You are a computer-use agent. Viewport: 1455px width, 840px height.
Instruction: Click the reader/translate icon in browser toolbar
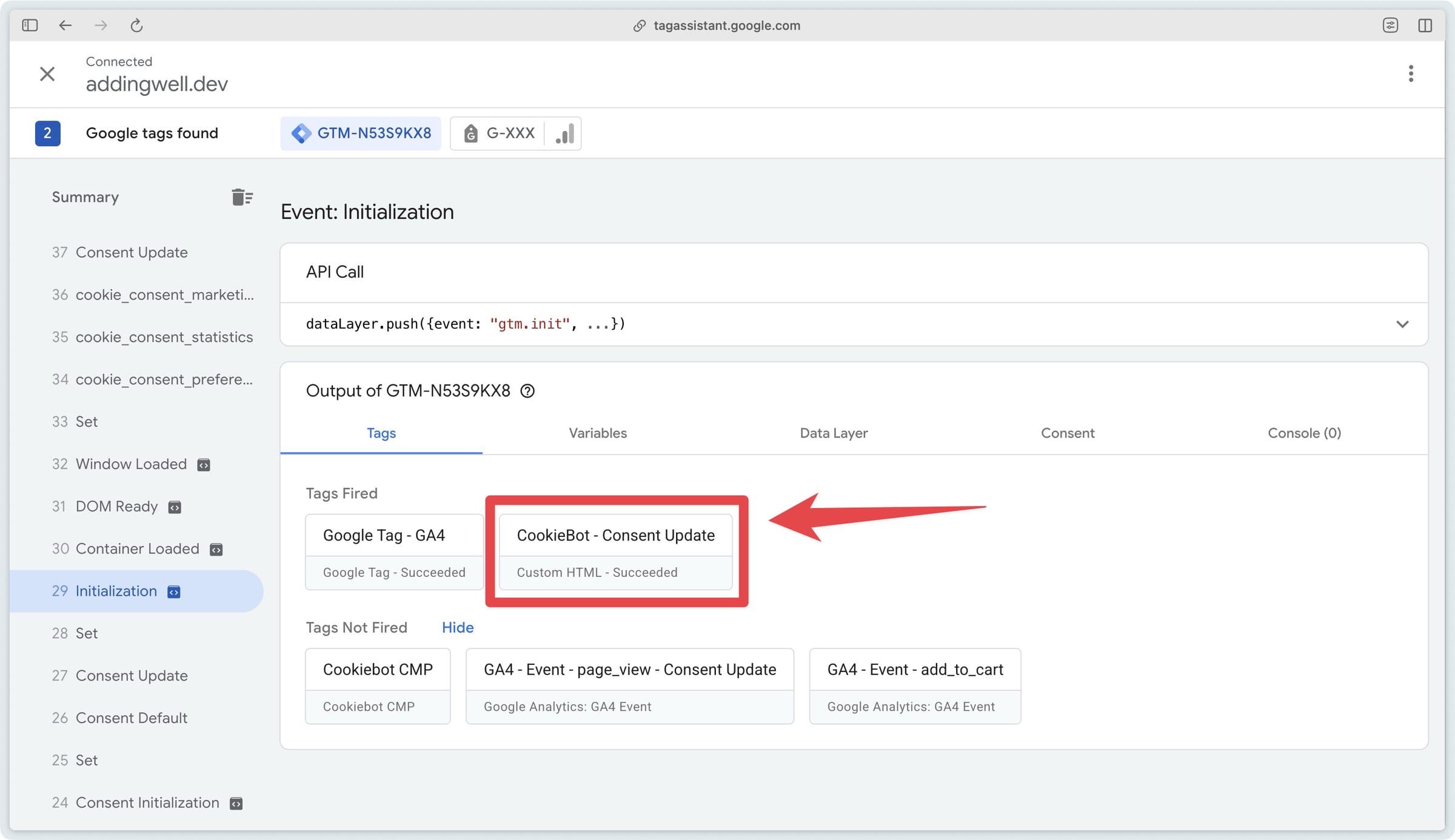click(x=1390, y=25)
